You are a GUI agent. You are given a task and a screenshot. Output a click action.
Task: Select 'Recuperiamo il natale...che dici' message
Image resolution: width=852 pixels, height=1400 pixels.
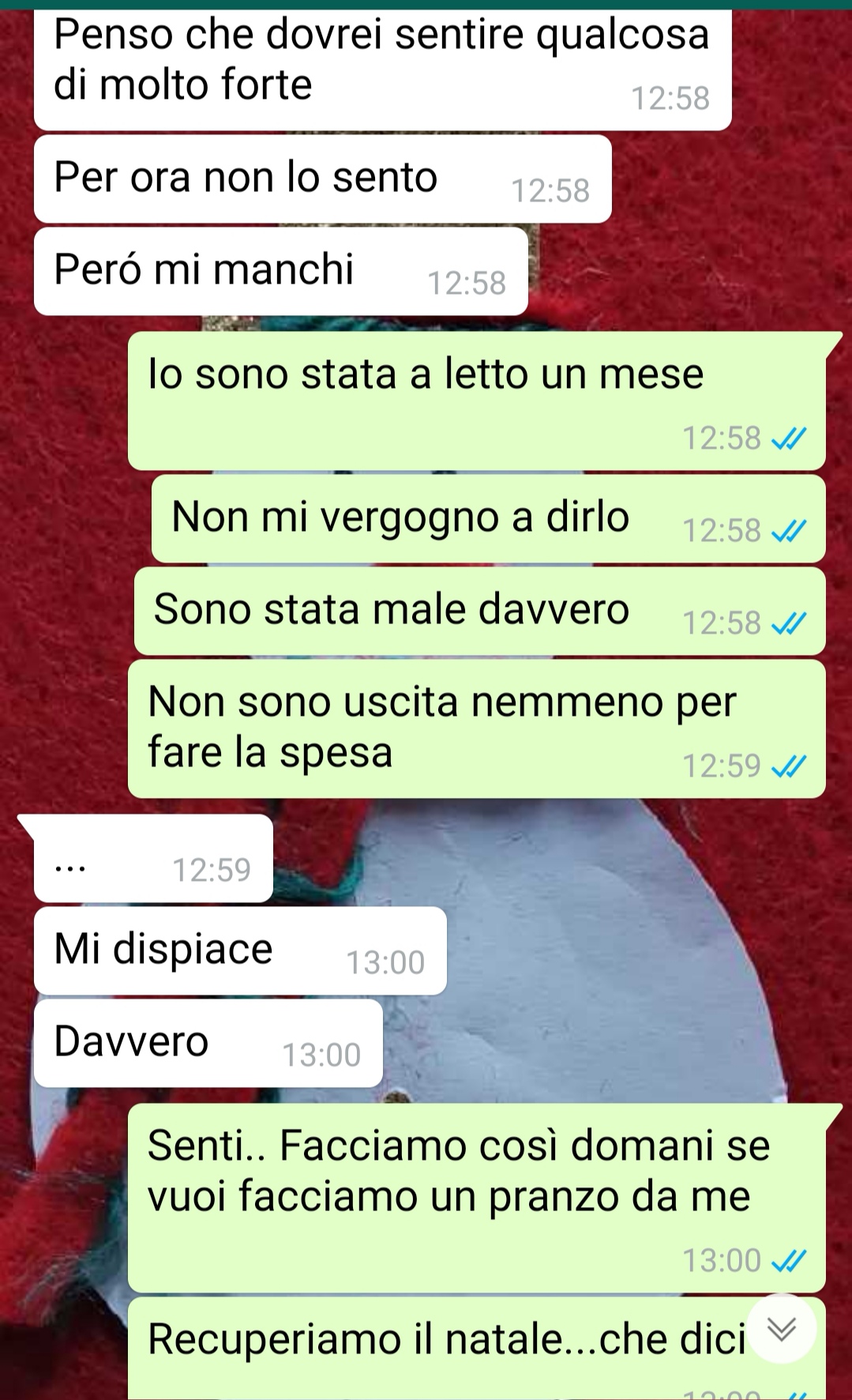click(x=477, y=1348)
